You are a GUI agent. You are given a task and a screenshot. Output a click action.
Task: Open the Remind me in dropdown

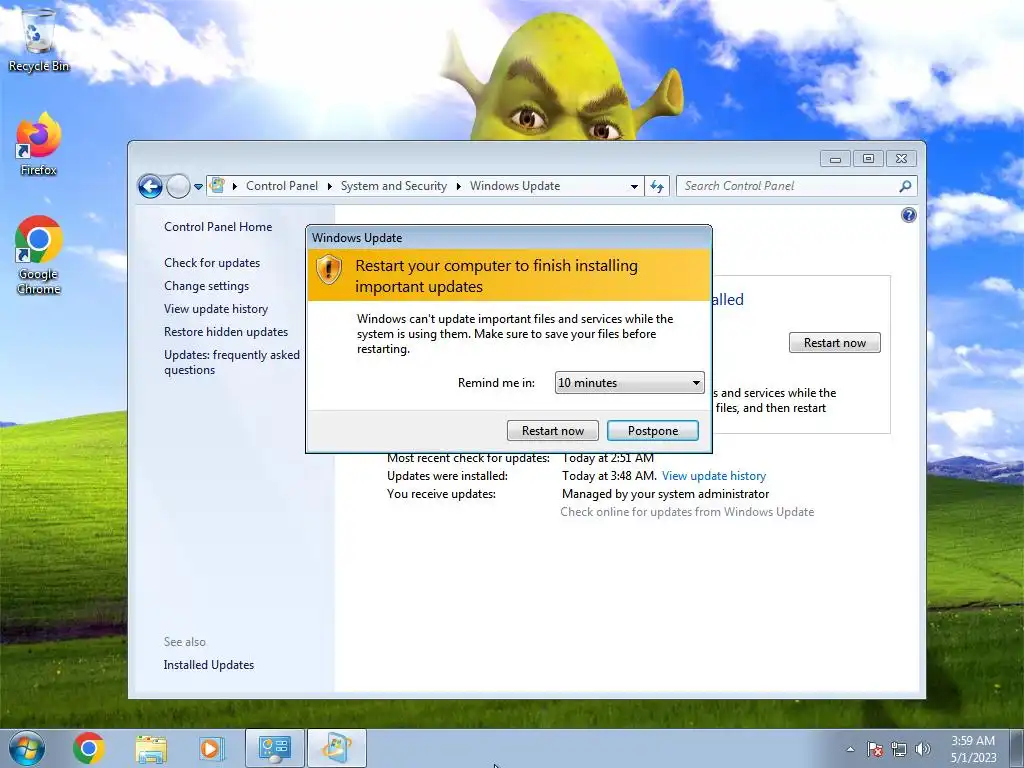tap(630, 383)
